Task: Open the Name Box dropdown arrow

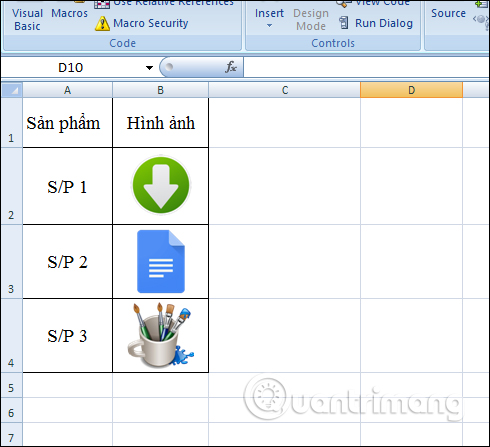Action: (x=149, y=68)
